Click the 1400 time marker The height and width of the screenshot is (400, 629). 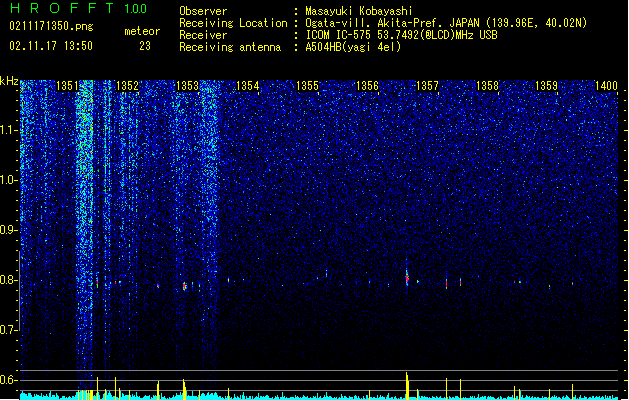pyautogui.click(x=606, y=86)
